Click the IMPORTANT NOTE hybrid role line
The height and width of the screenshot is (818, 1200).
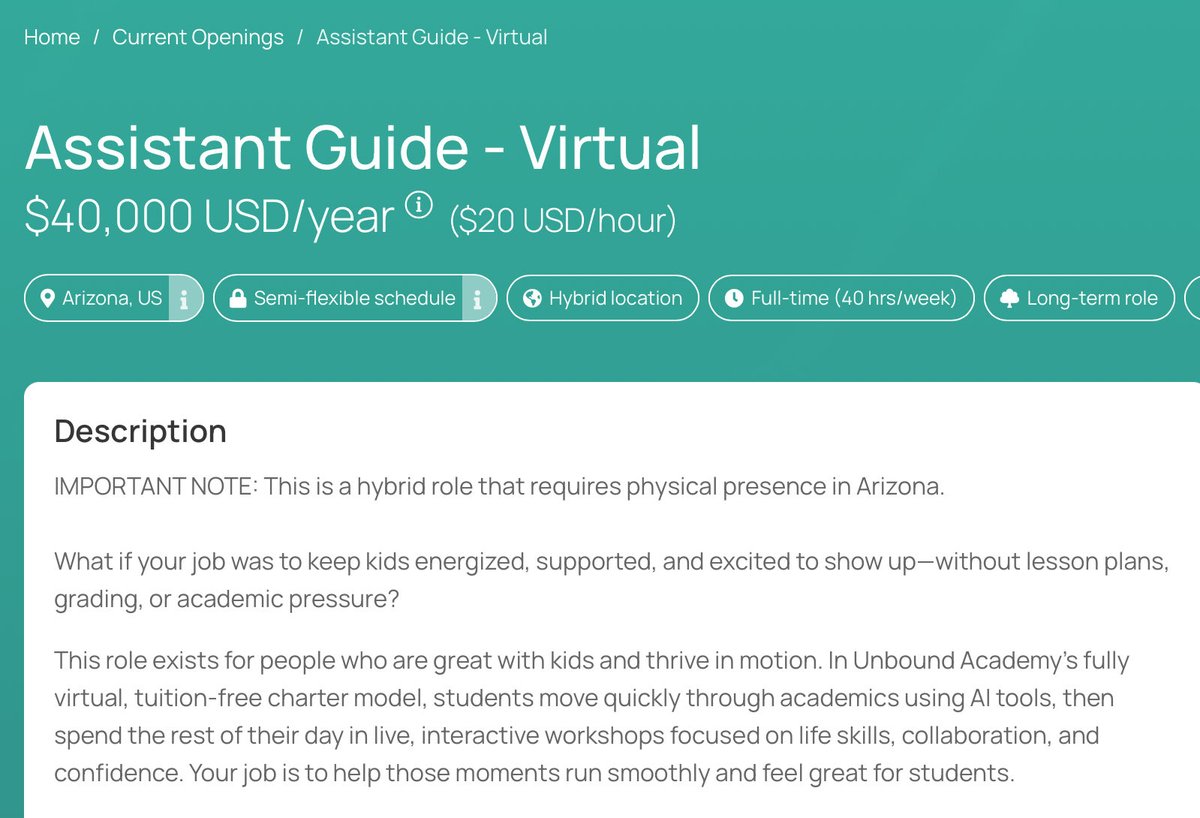click(x=499, y=488)
